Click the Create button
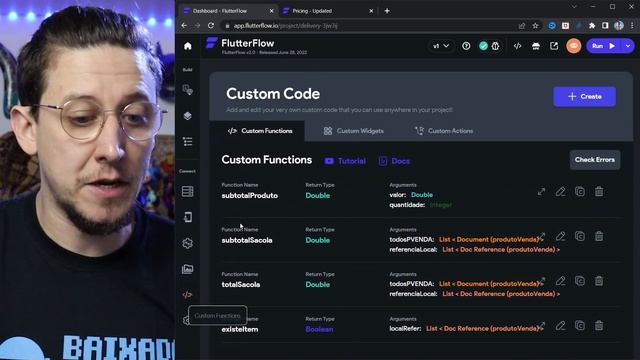This screenshot has width=640, height=360. (x=584, y=97)
